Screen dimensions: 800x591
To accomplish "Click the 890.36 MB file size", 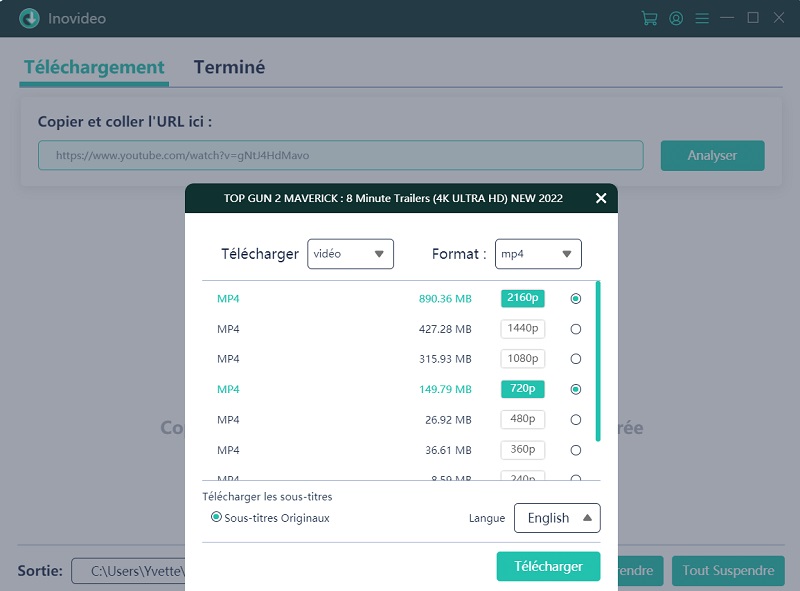I will point(445,299).
